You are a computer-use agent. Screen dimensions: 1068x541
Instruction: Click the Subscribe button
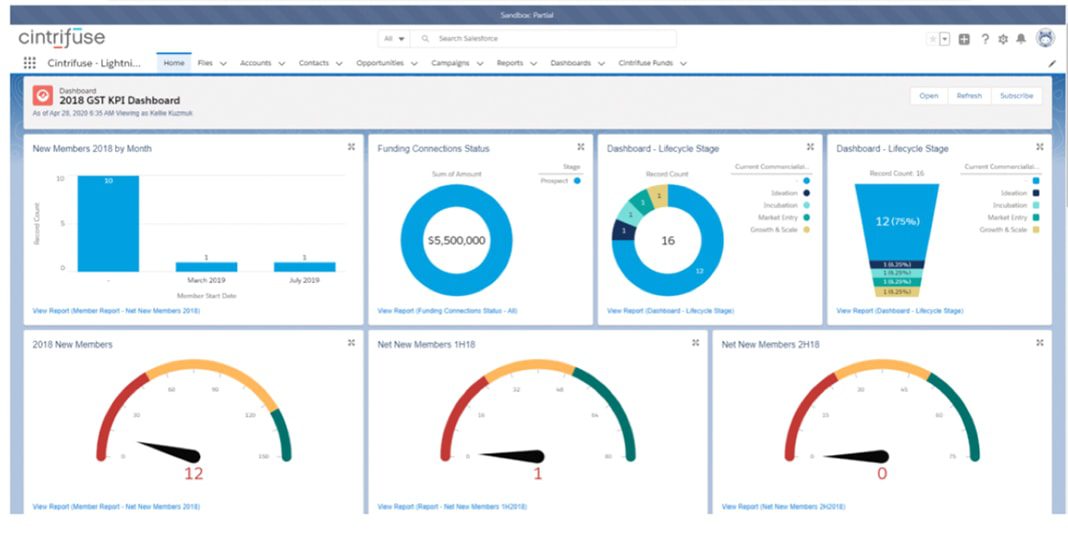(x=1016, y=96)
